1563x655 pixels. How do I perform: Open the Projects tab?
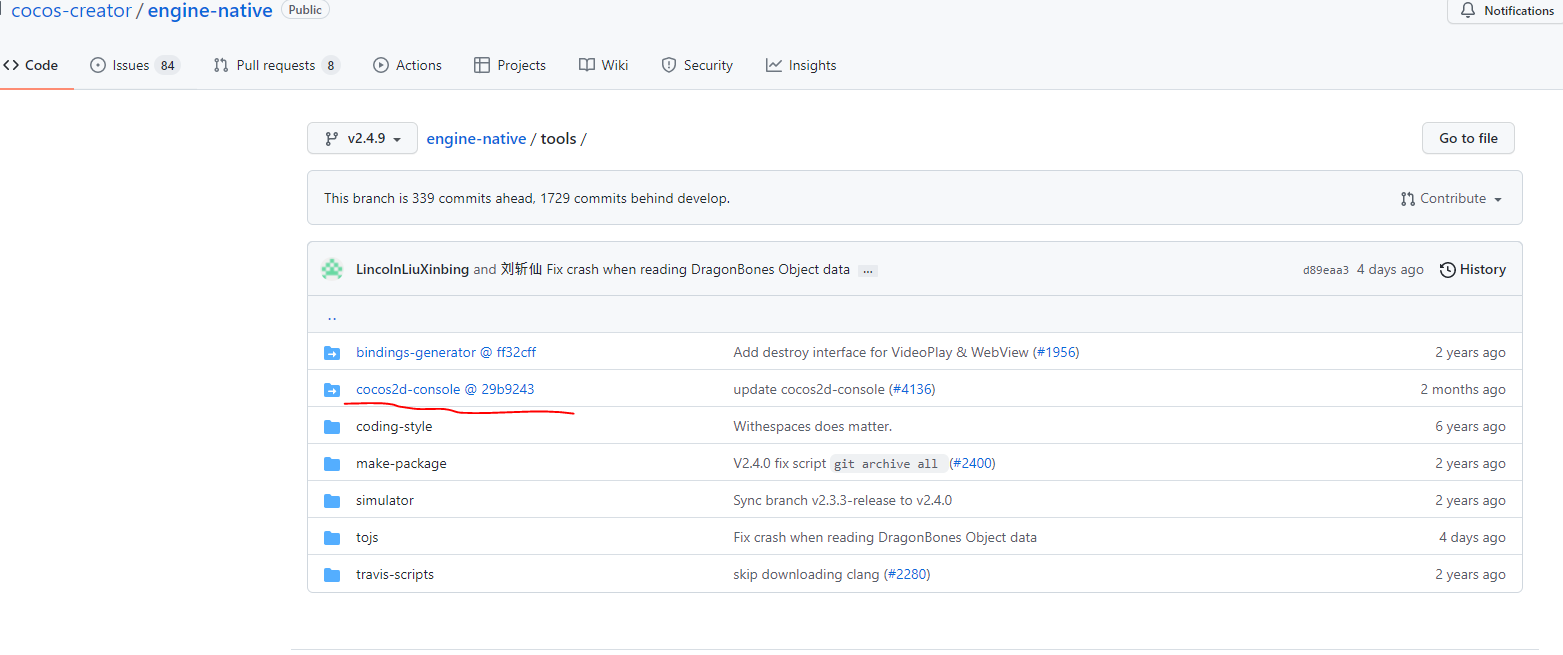click(510, 65)
